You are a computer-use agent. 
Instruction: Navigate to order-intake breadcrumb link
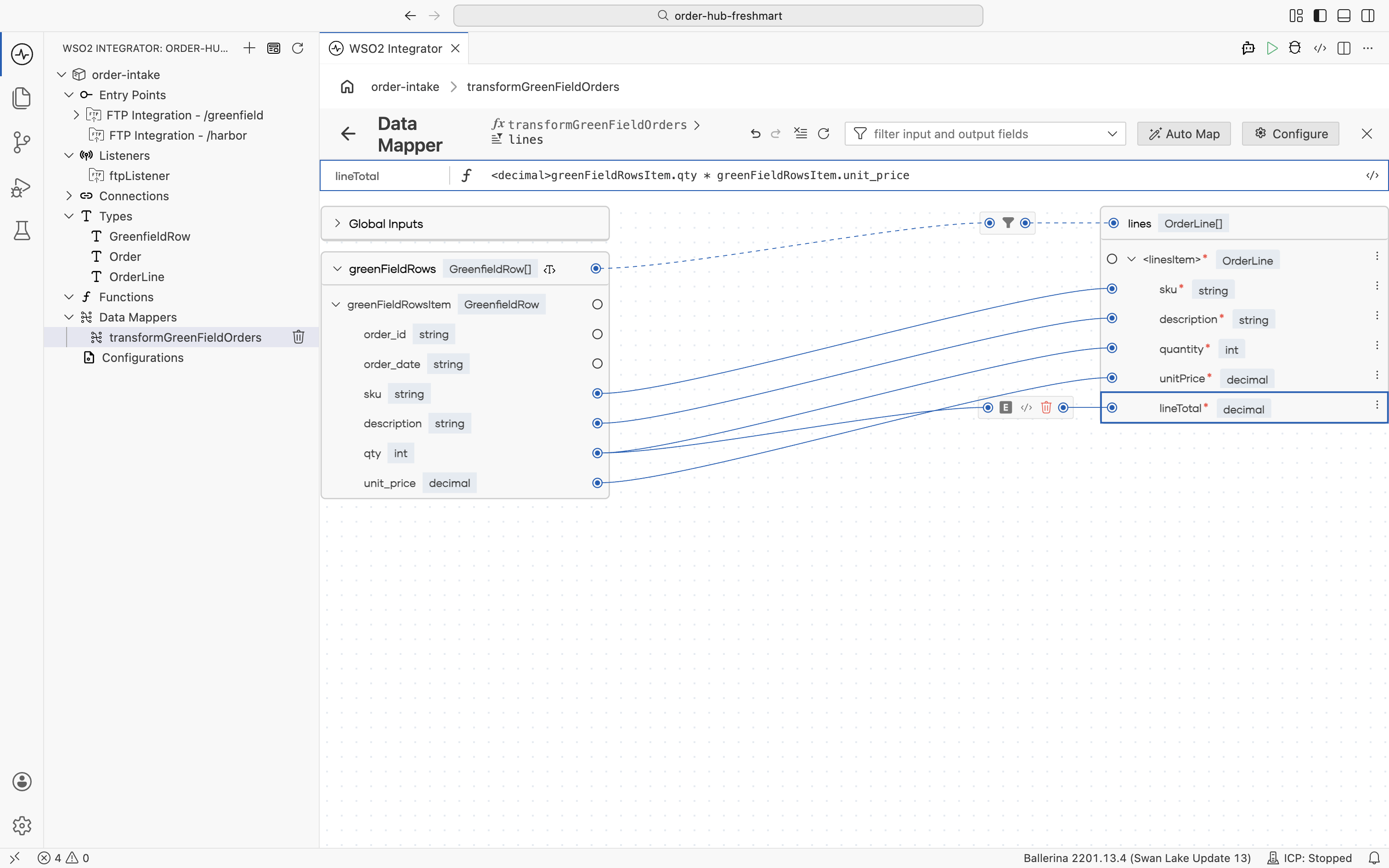point(405,87)
